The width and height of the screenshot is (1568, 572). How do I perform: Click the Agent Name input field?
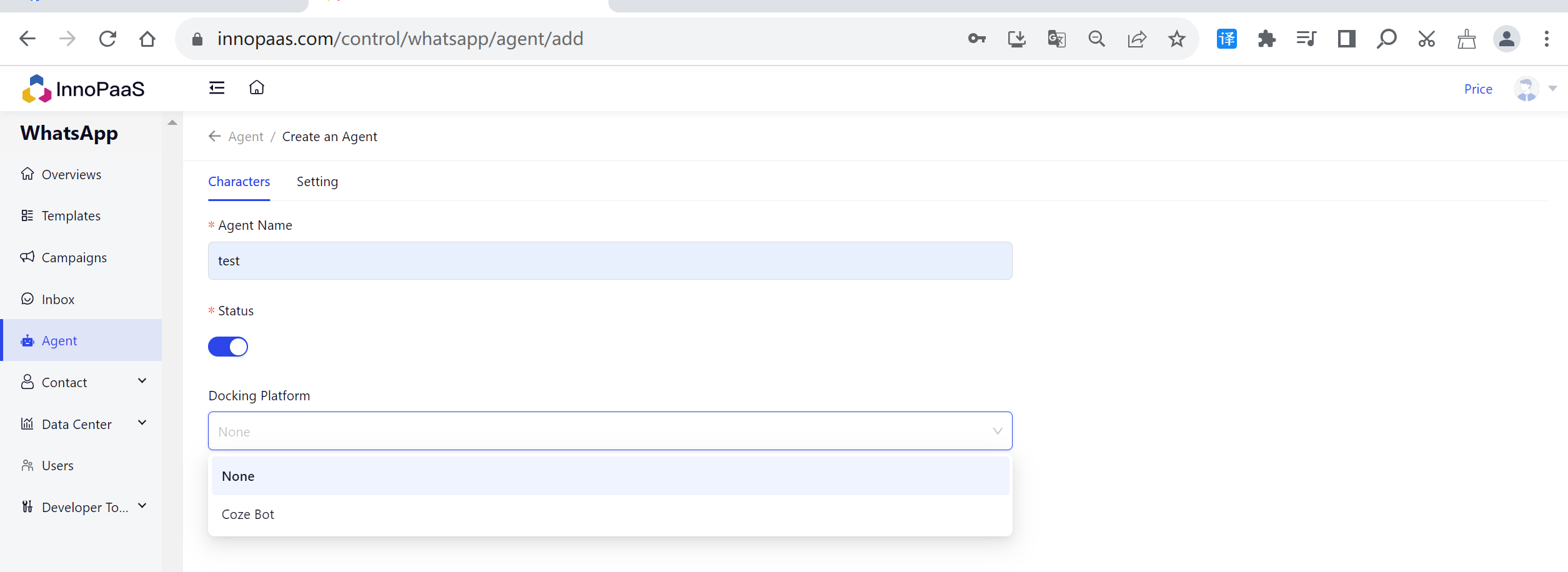tap(610, 261)
